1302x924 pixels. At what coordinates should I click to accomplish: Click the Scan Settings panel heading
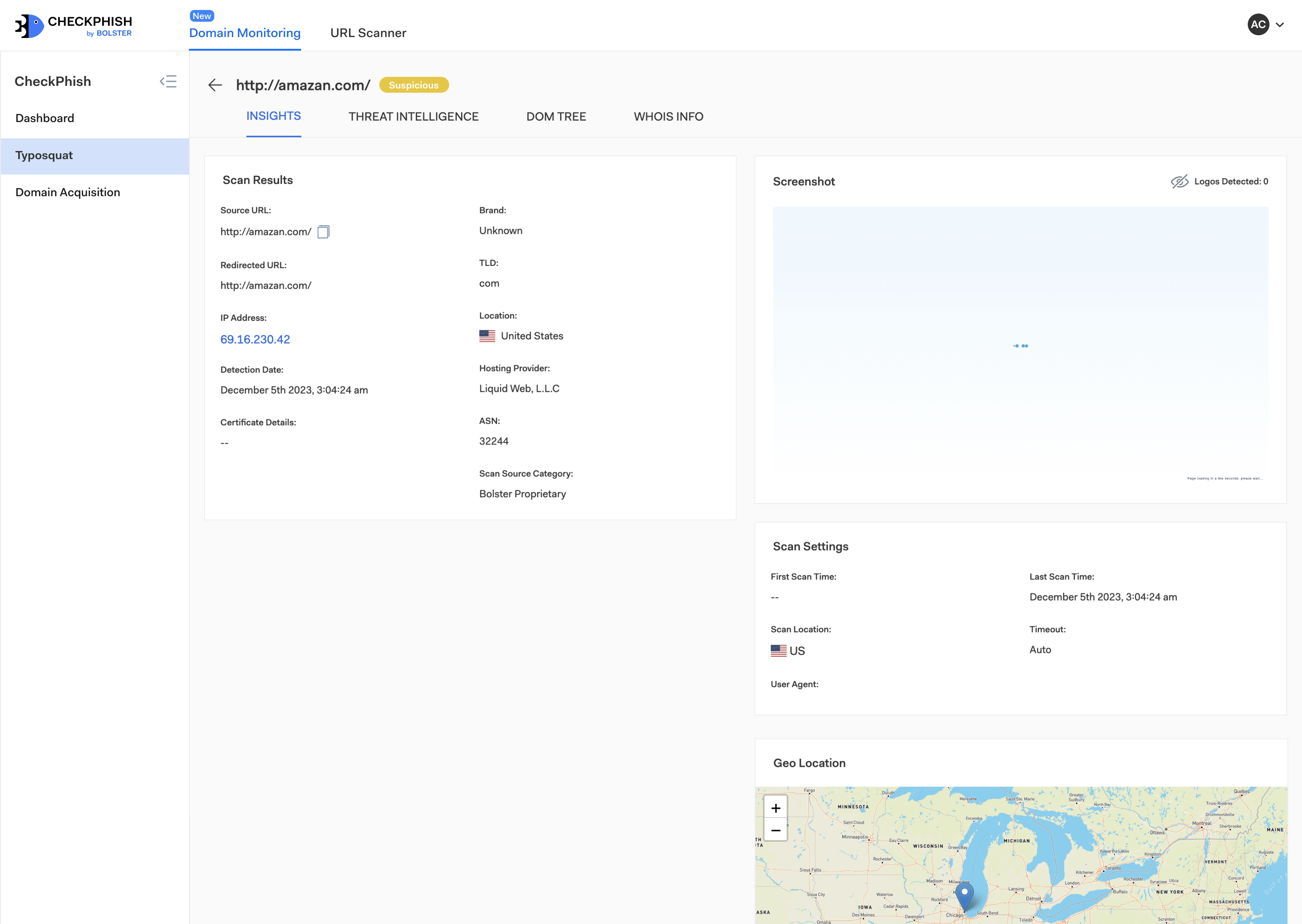coord(810,547)
